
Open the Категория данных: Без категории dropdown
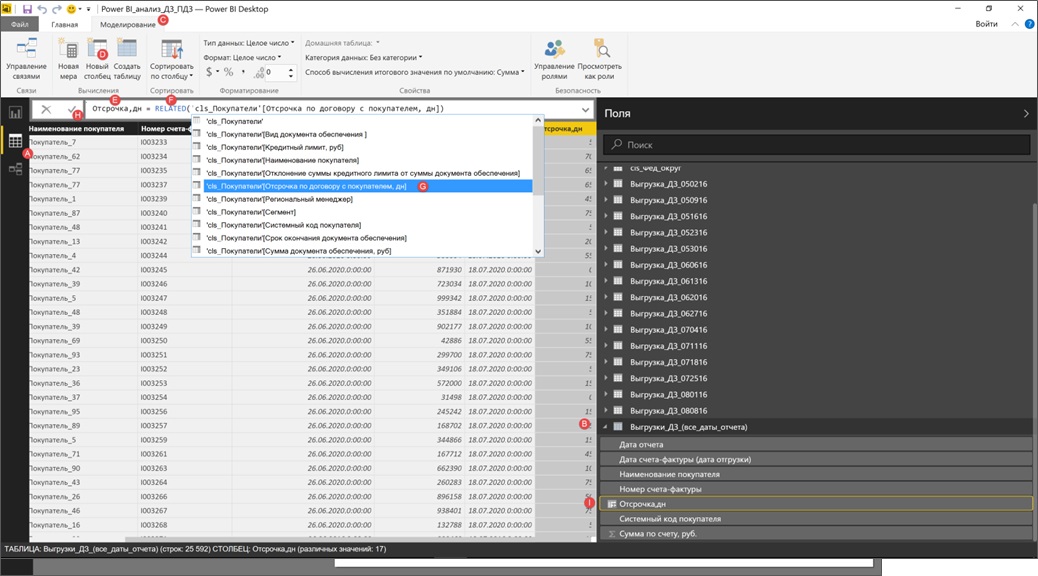pos(363,58)
